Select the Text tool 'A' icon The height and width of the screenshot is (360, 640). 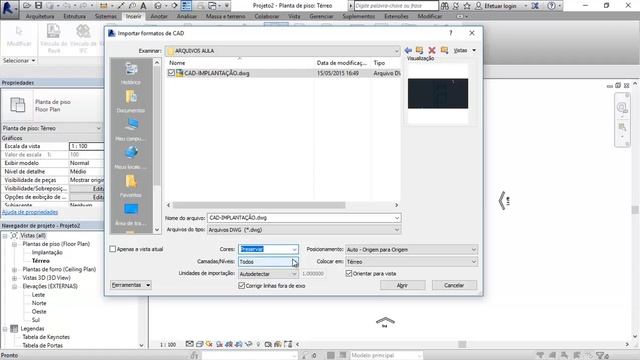coord(143,6)
